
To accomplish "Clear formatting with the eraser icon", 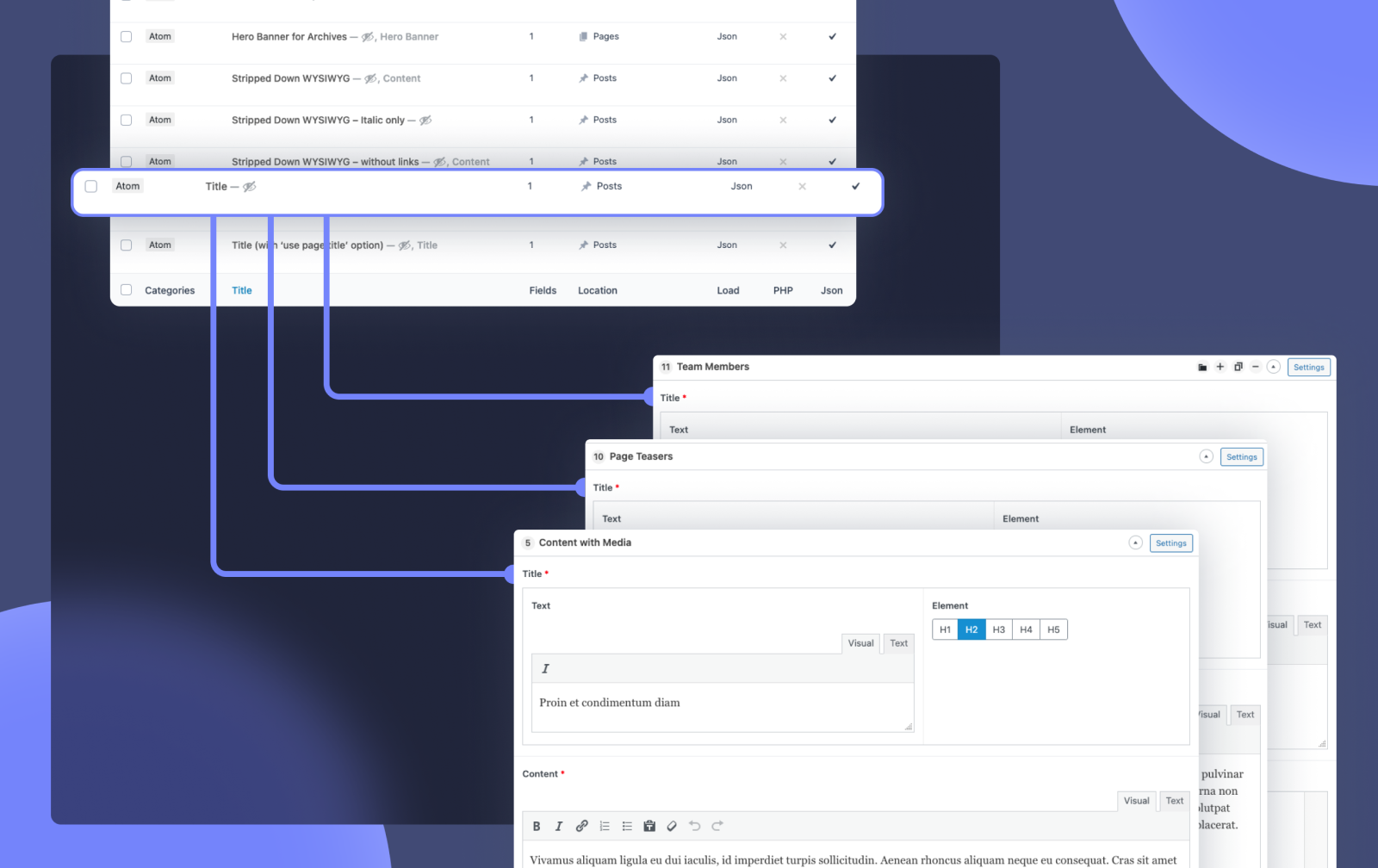I will 671,826.
